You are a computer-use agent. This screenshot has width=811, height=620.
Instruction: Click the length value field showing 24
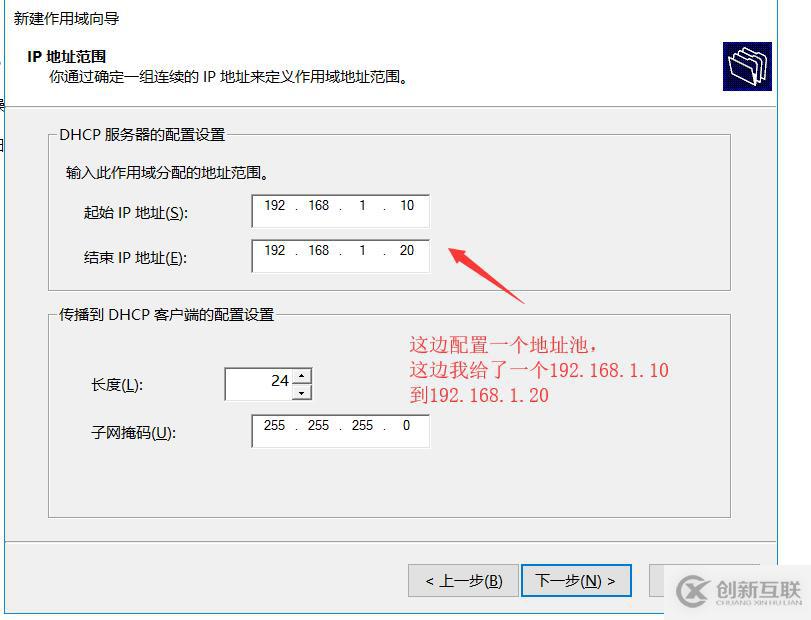click(259, 384)
